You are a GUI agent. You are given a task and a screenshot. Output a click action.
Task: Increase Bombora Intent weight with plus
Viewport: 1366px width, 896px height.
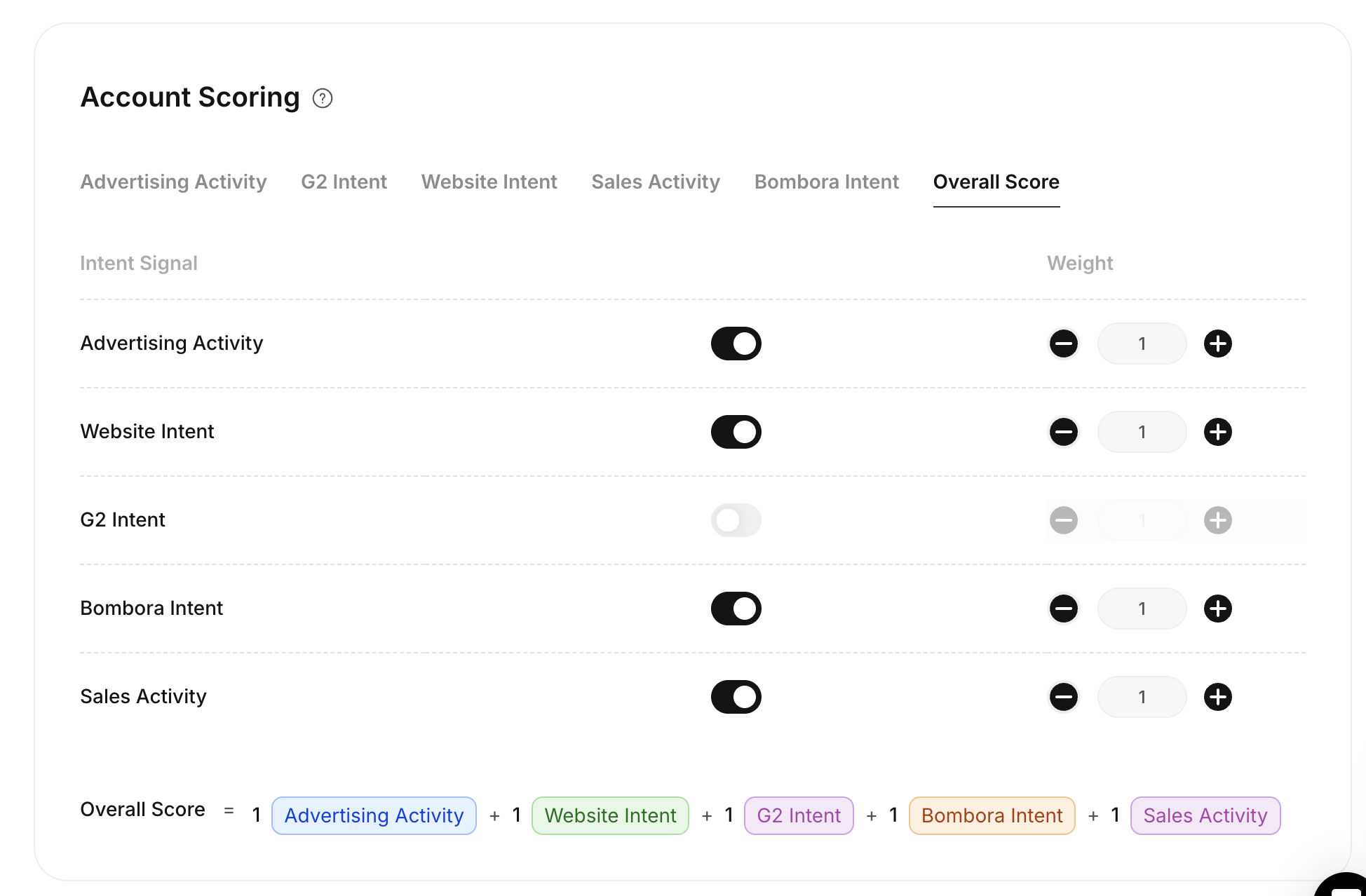click(1217, 609)
